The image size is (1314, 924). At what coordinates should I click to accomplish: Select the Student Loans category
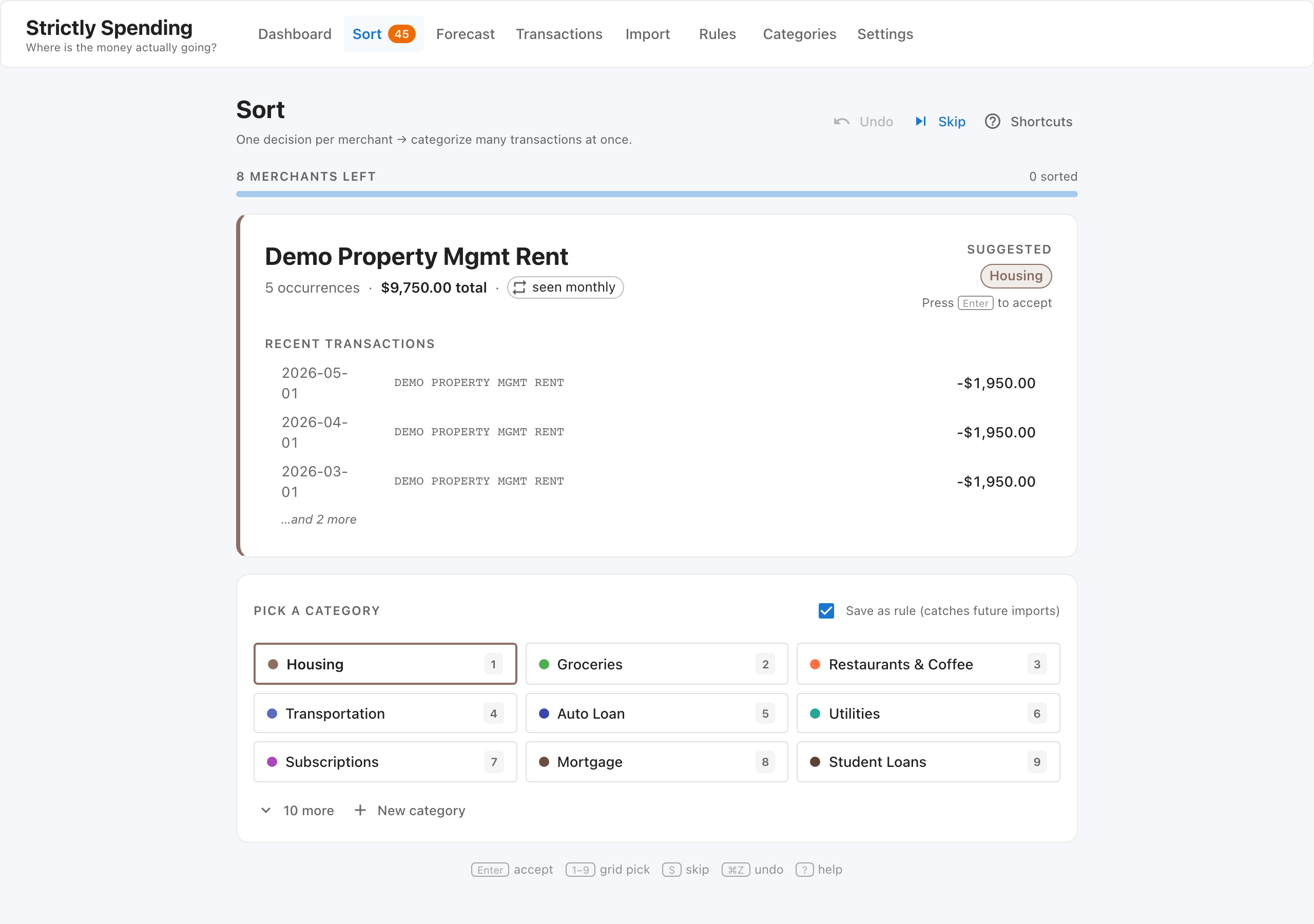tap(929, 762)
